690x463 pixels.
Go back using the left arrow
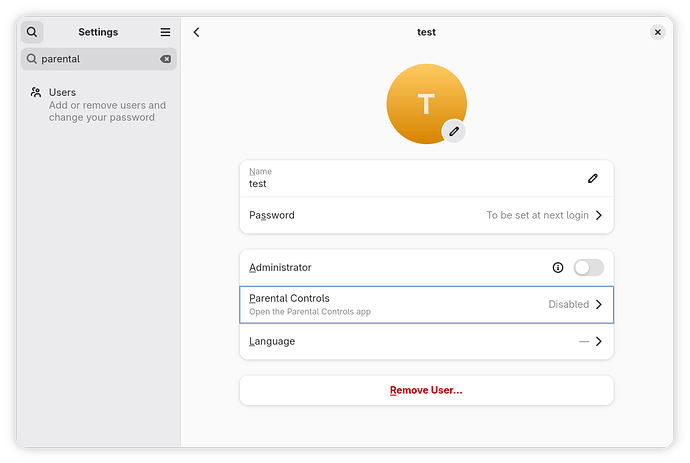(x=197, y=32)
